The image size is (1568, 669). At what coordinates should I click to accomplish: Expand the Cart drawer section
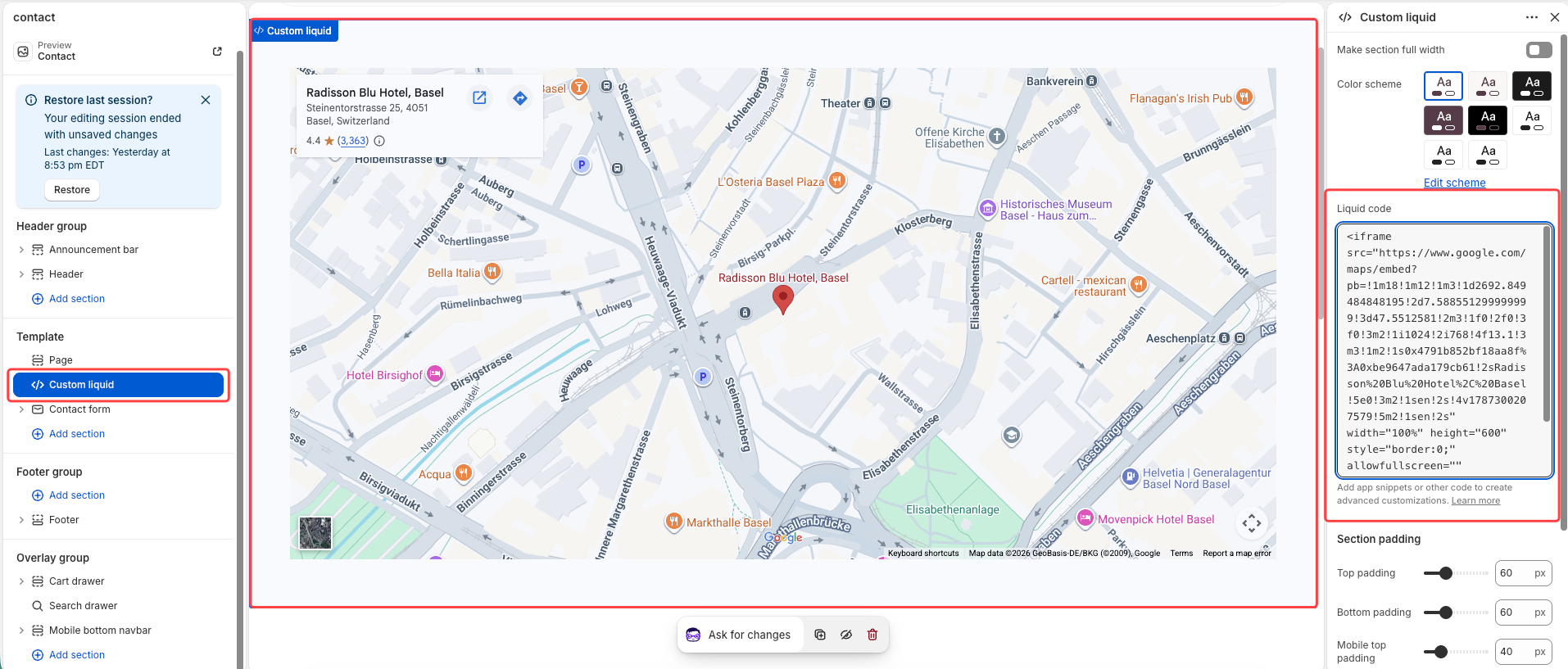(21, 581)
